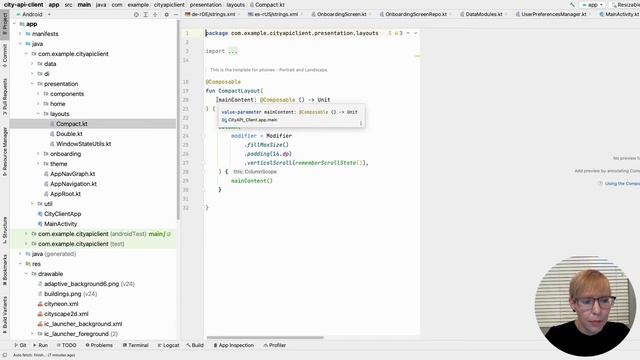Screen dimensions: 640x360
Task: Open the Commit tool window
Action: pos(5,56)
